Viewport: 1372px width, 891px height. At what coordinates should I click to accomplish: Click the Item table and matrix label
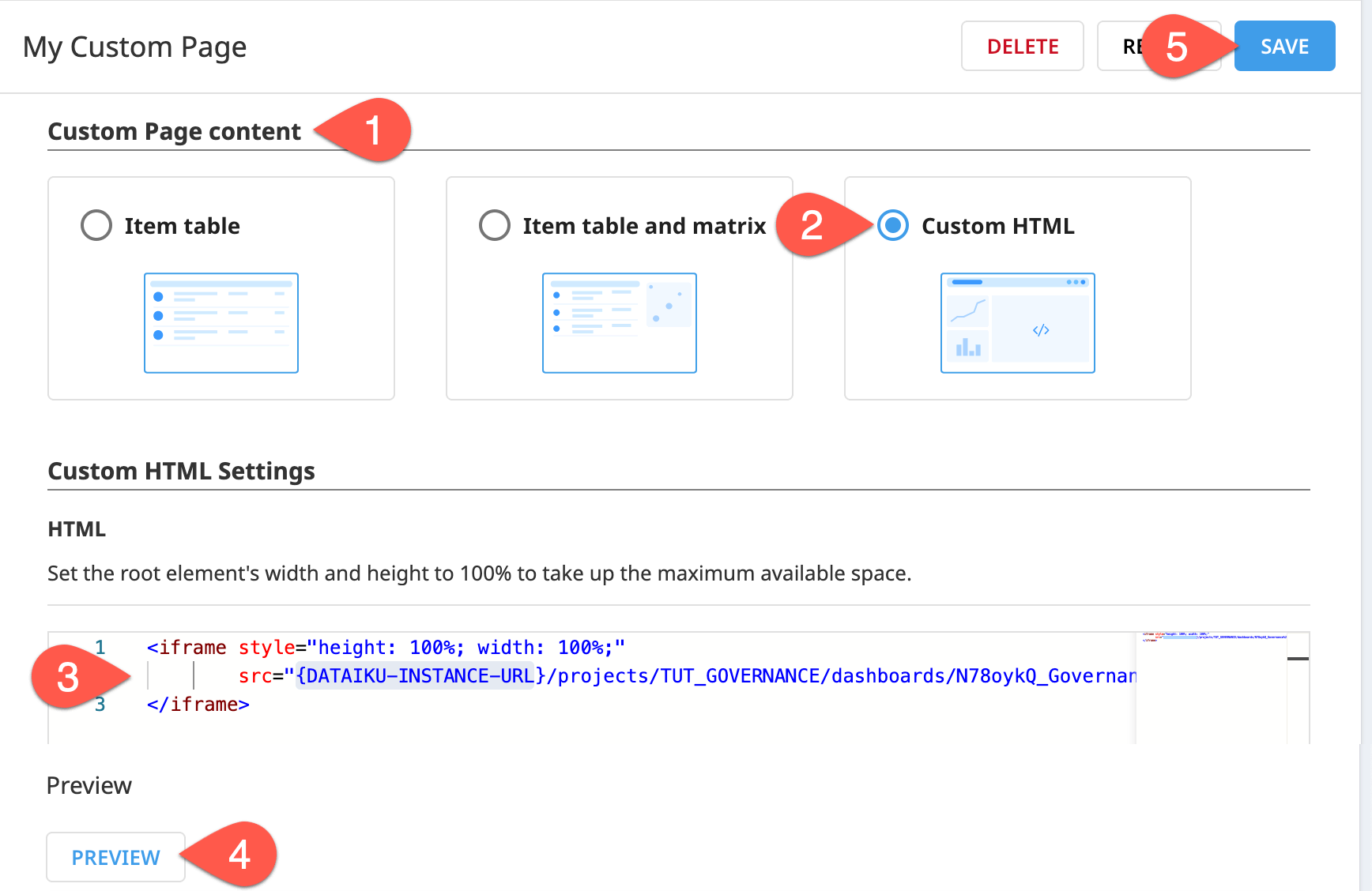[645, 226]
